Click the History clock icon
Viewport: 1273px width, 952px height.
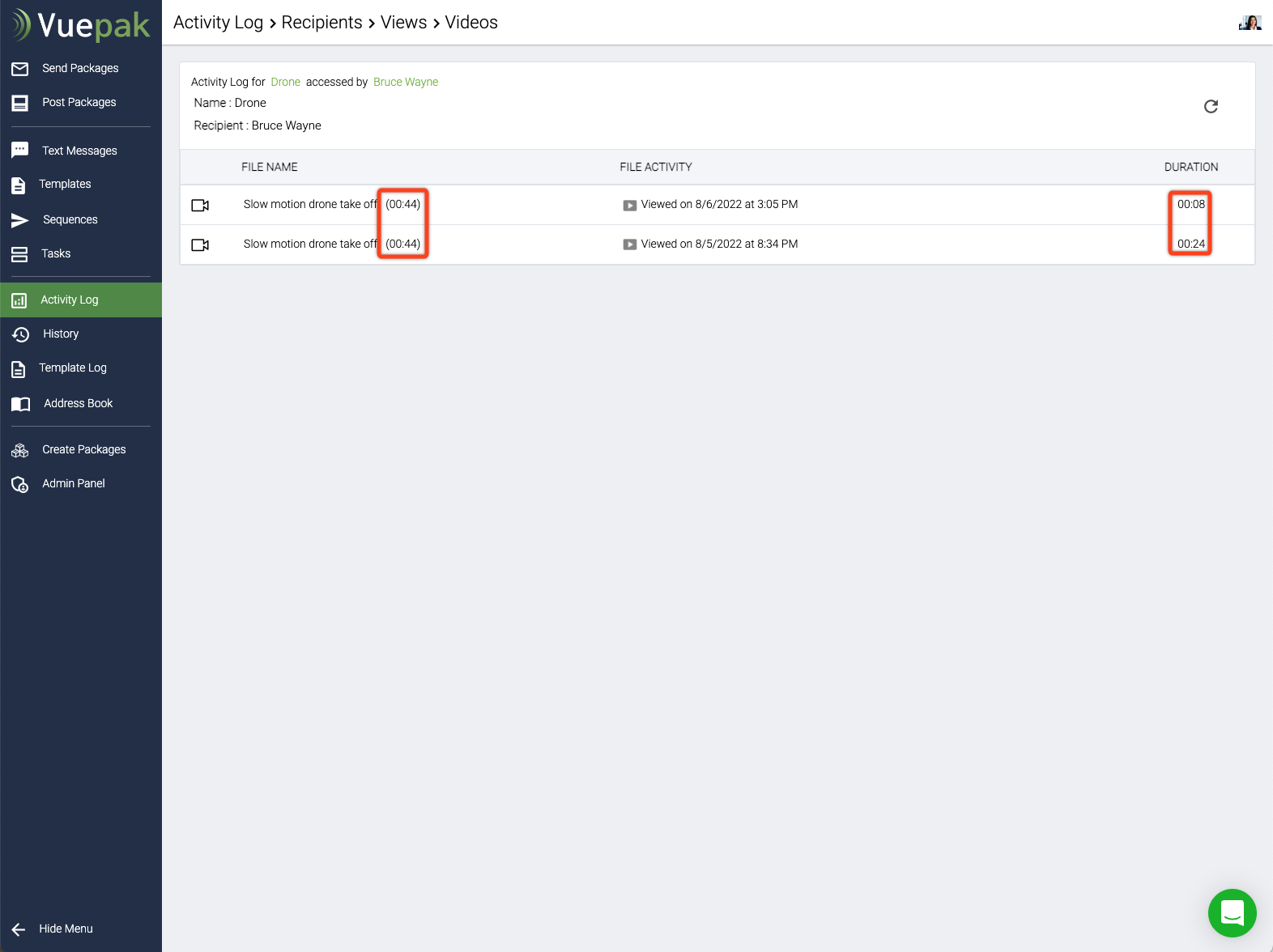click(x=20, y=334)
